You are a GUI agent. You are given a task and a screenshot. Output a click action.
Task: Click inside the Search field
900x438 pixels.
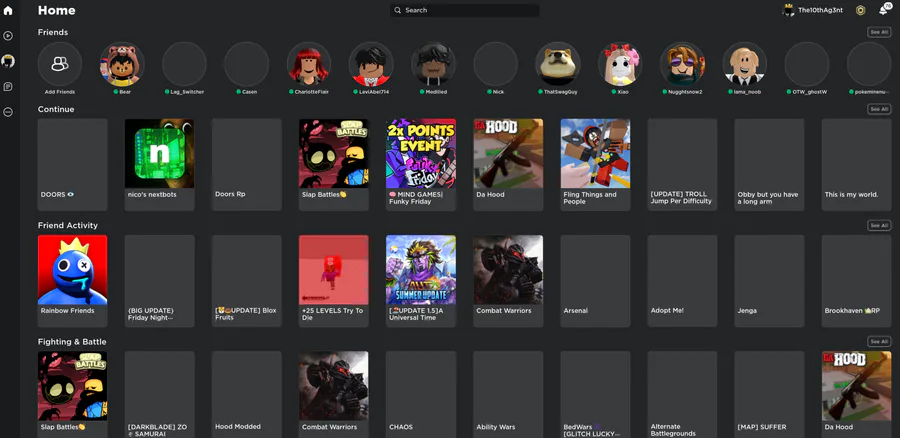[464, 10]
